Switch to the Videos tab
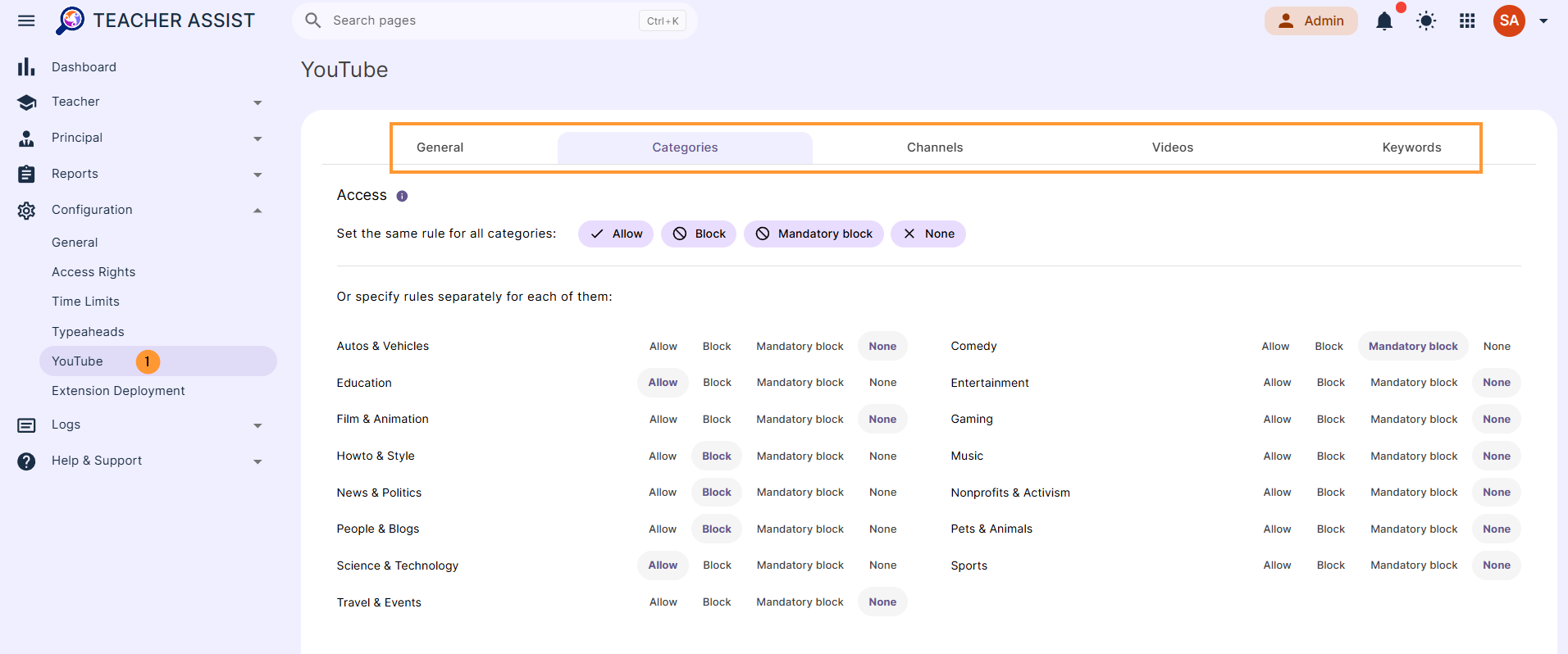The height and width of the screenshot is (654, 1568). 1173,148
